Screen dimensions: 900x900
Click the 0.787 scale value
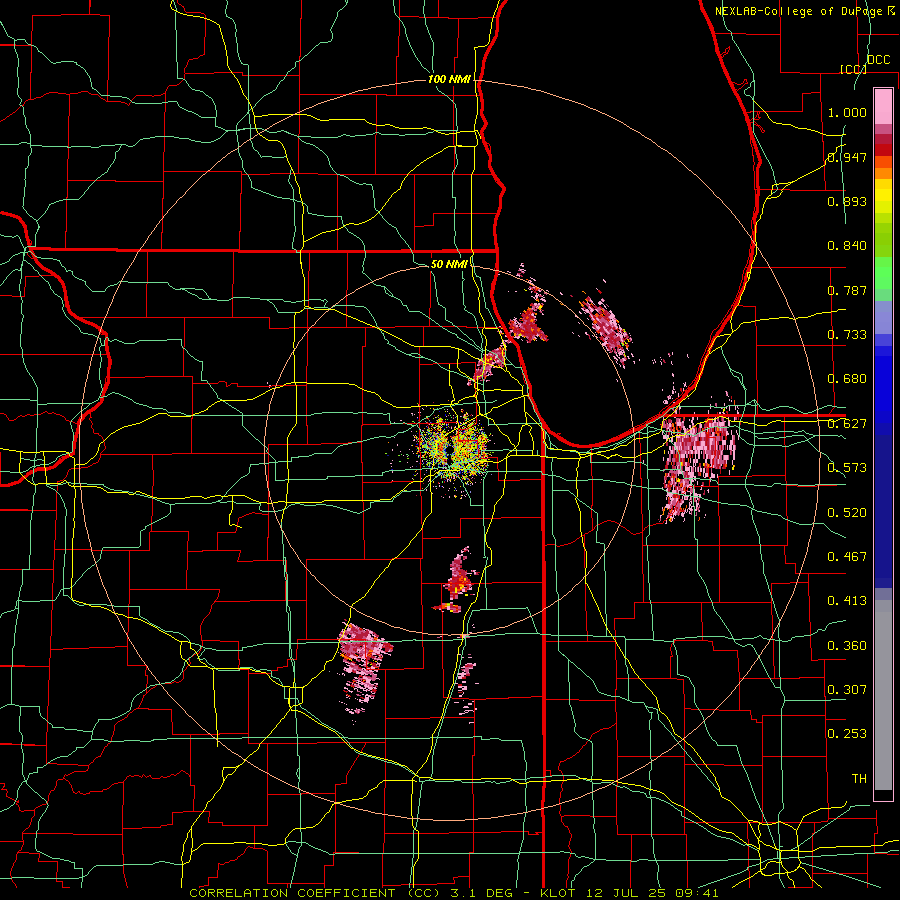[847, 290]
